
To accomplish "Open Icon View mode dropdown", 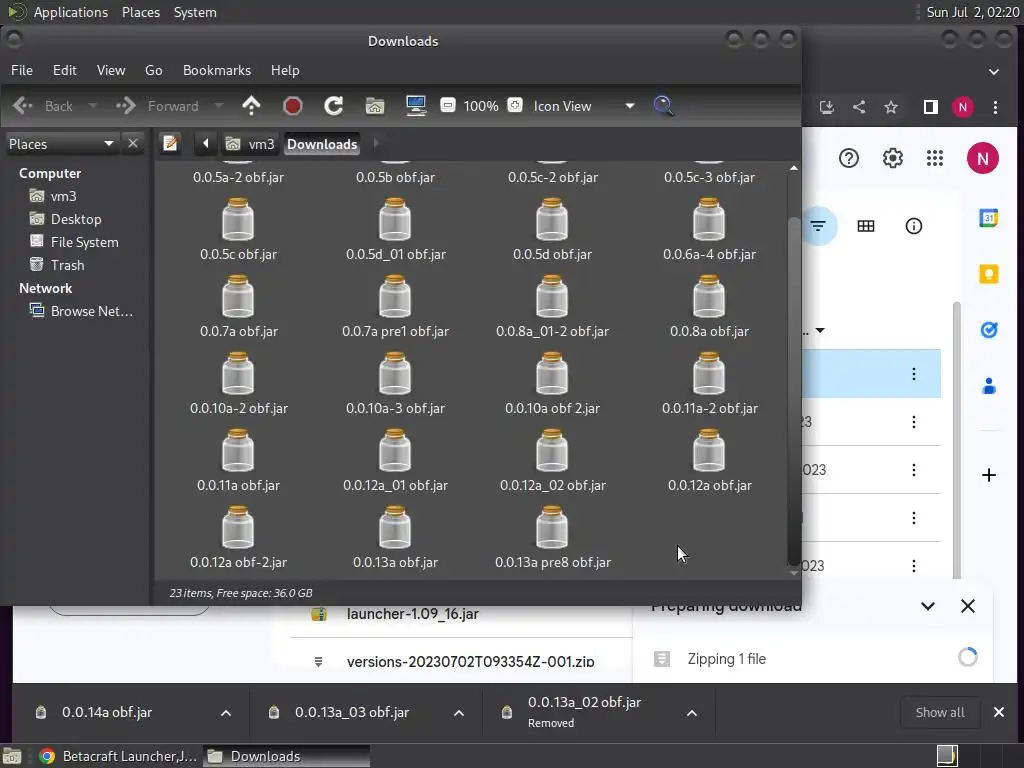I will 584,106.
